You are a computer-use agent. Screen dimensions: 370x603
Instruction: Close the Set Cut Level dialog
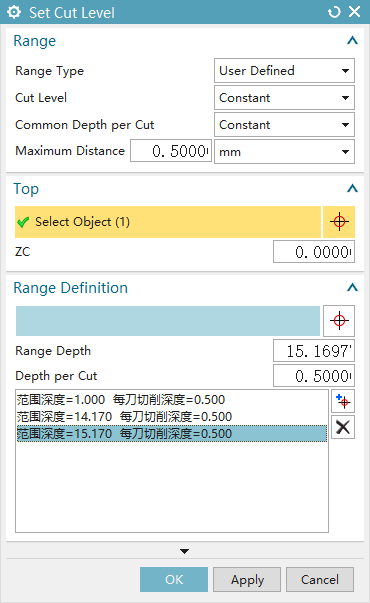click(355, 12)
